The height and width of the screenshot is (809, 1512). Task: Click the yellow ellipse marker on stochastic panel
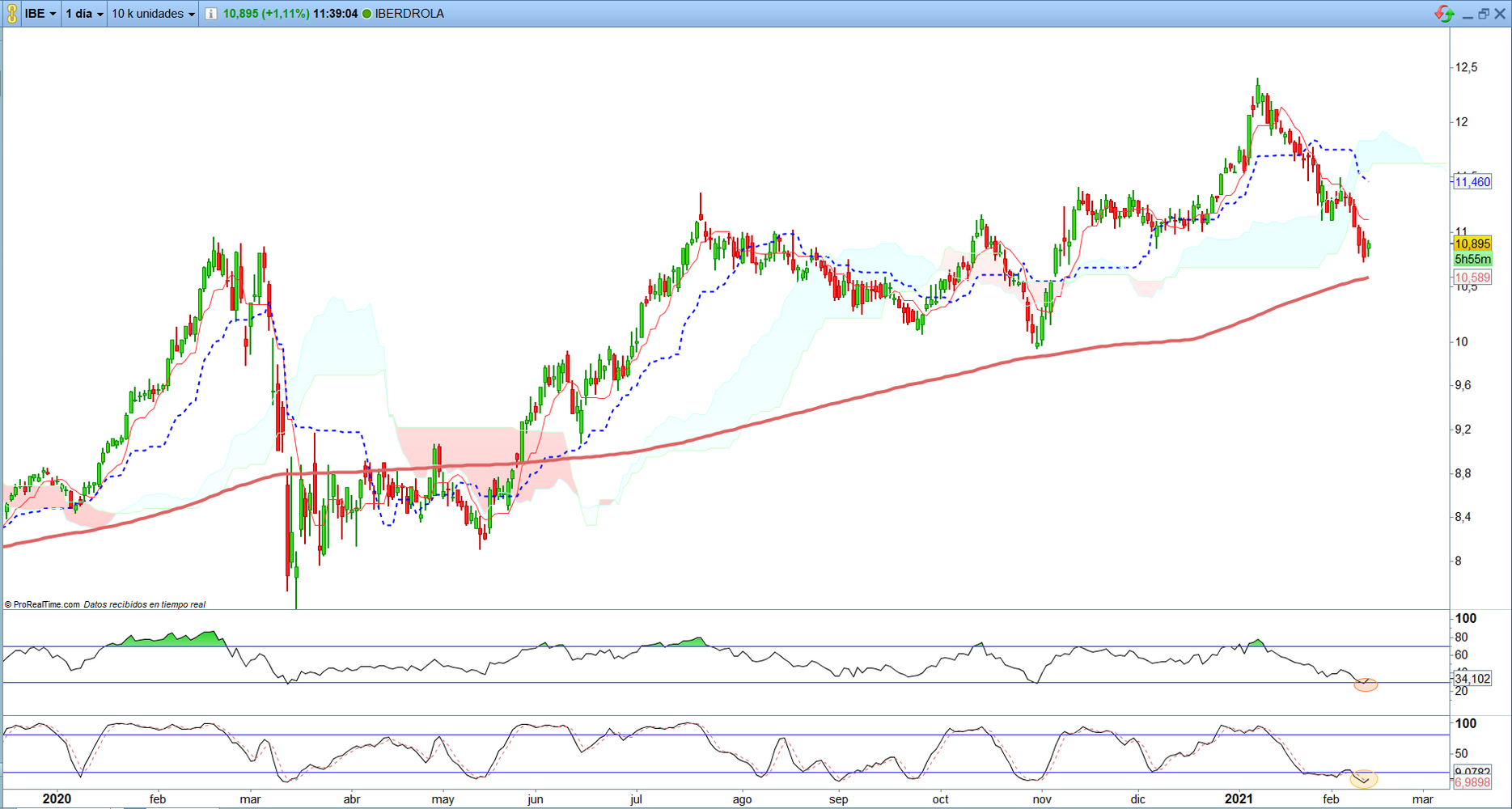(1364, 780)
